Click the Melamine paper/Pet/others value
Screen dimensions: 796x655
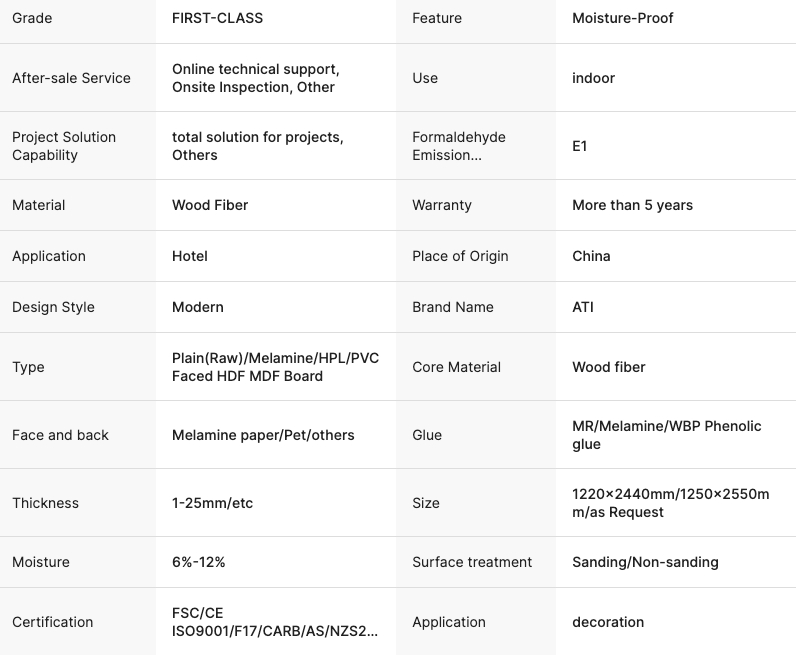pyautogui.click(x=263, y=435)
